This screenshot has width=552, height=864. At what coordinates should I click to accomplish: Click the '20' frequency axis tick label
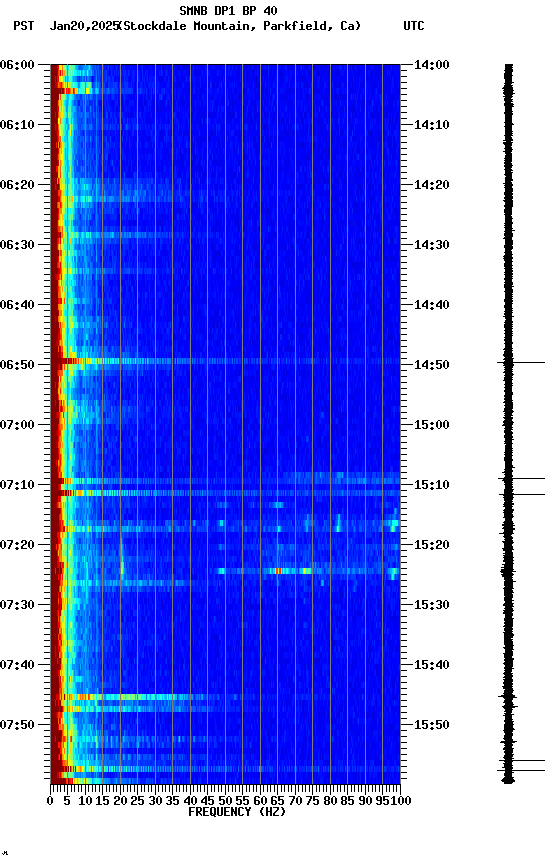(x=120, y=801)
